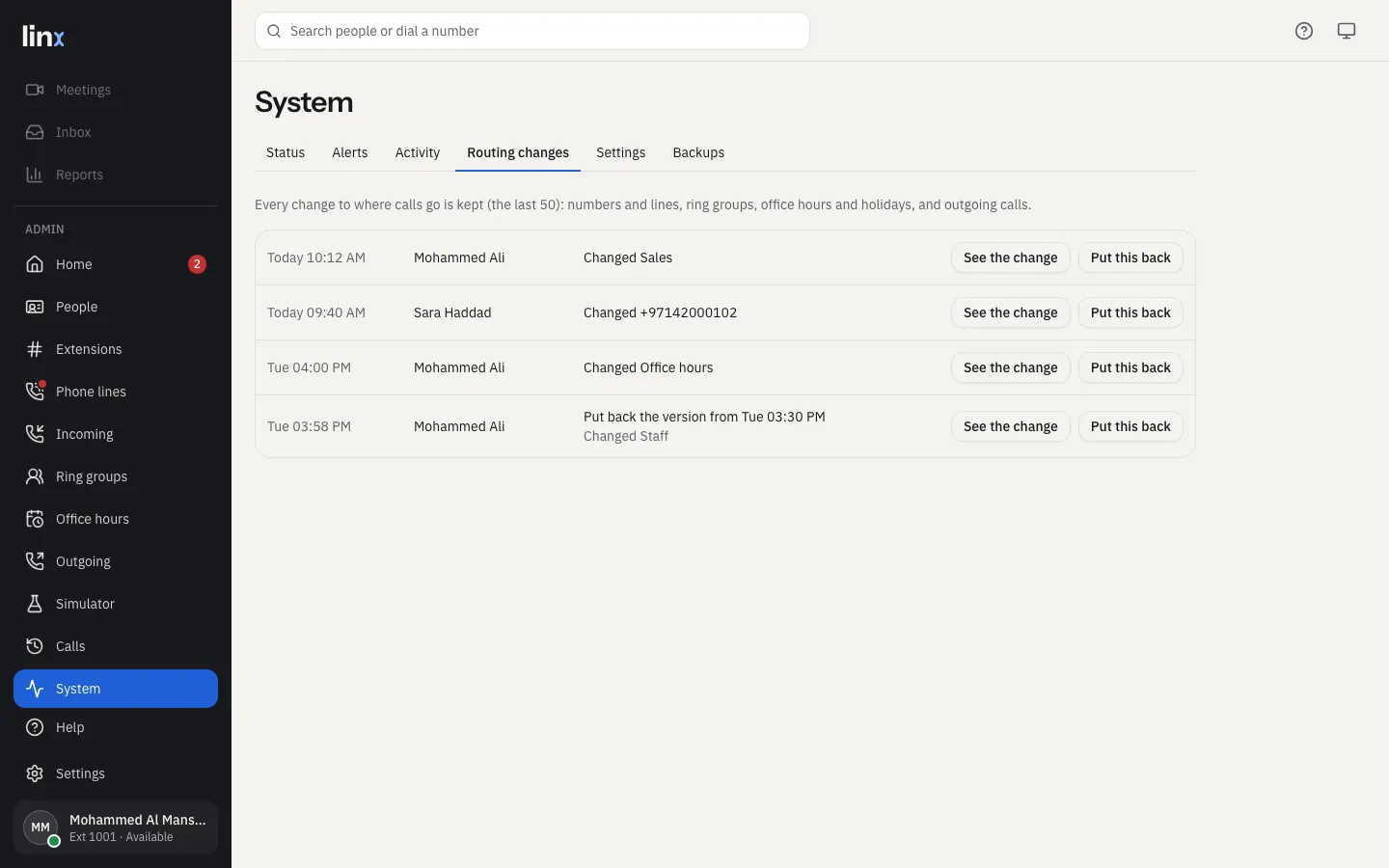Viewport: 1389px width, 868px height.
Task: Open People contact card icon
Action: (35, 307)
